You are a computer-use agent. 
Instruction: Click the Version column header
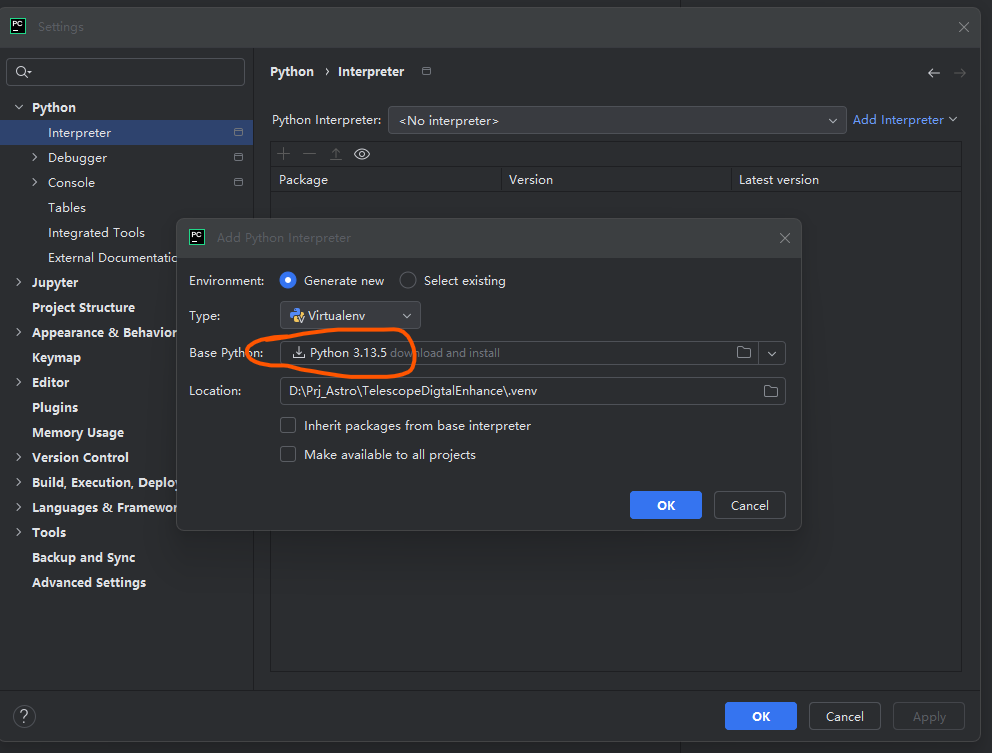(617, 180)
